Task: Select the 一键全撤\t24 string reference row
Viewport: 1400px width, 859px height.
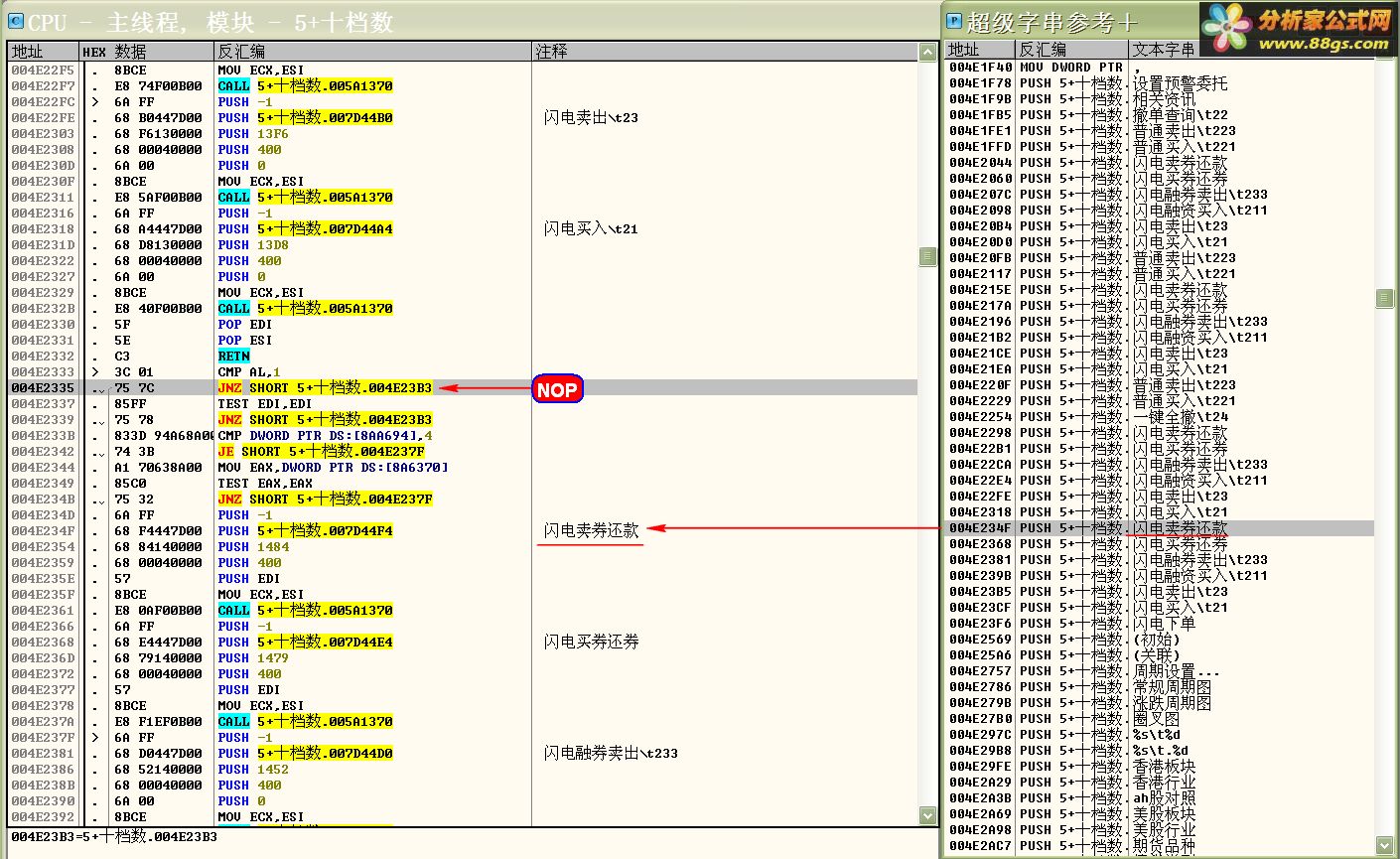Action: tap(1160, 417)
